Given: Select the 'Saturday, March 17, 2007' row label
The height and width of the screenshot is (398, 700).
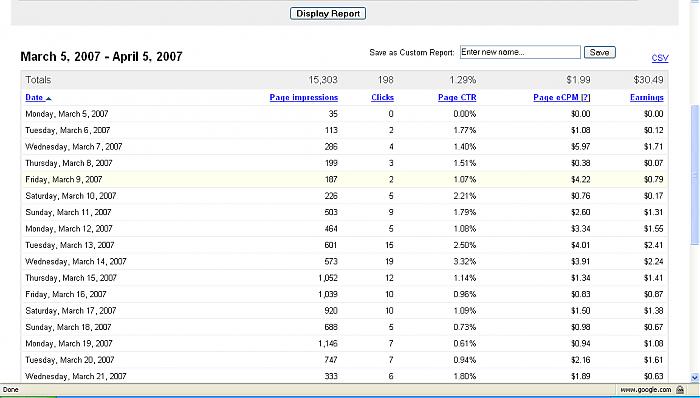Looking at the screenshot, I should point(71,311).
